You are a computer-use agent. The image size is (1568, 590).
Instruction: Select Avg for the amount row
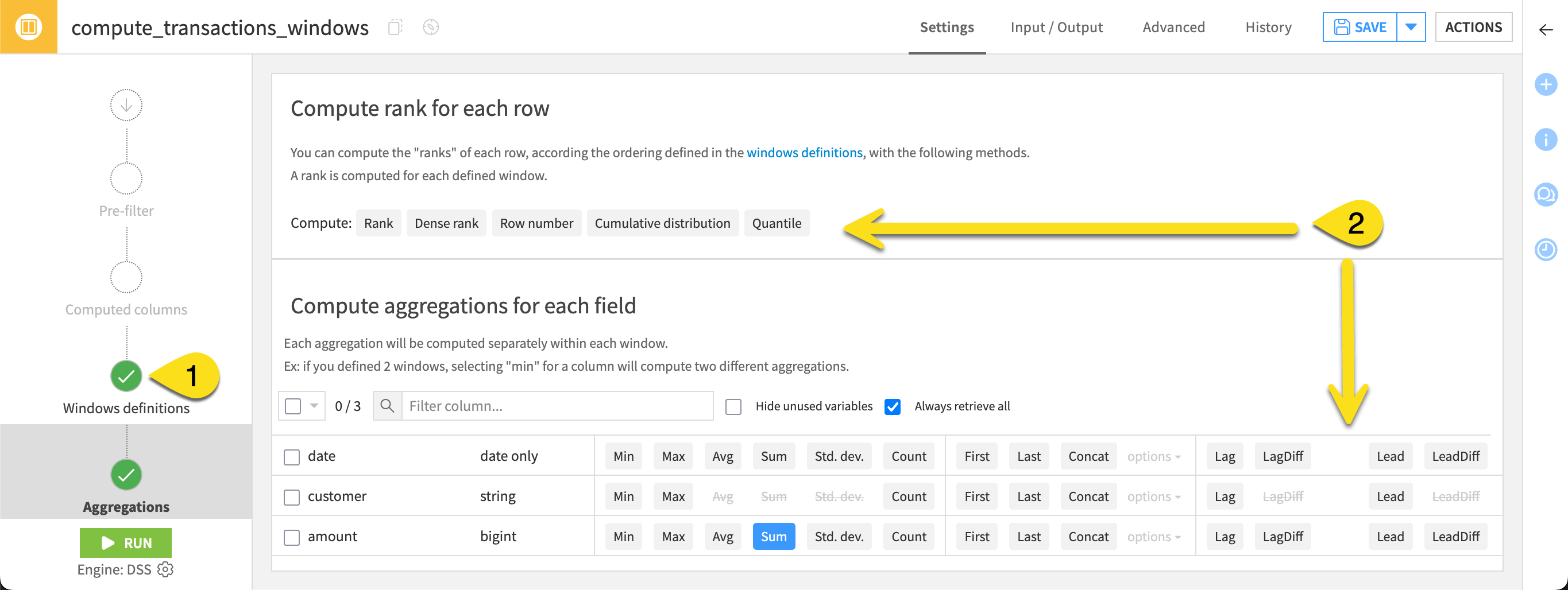click(x=723, y=537)
